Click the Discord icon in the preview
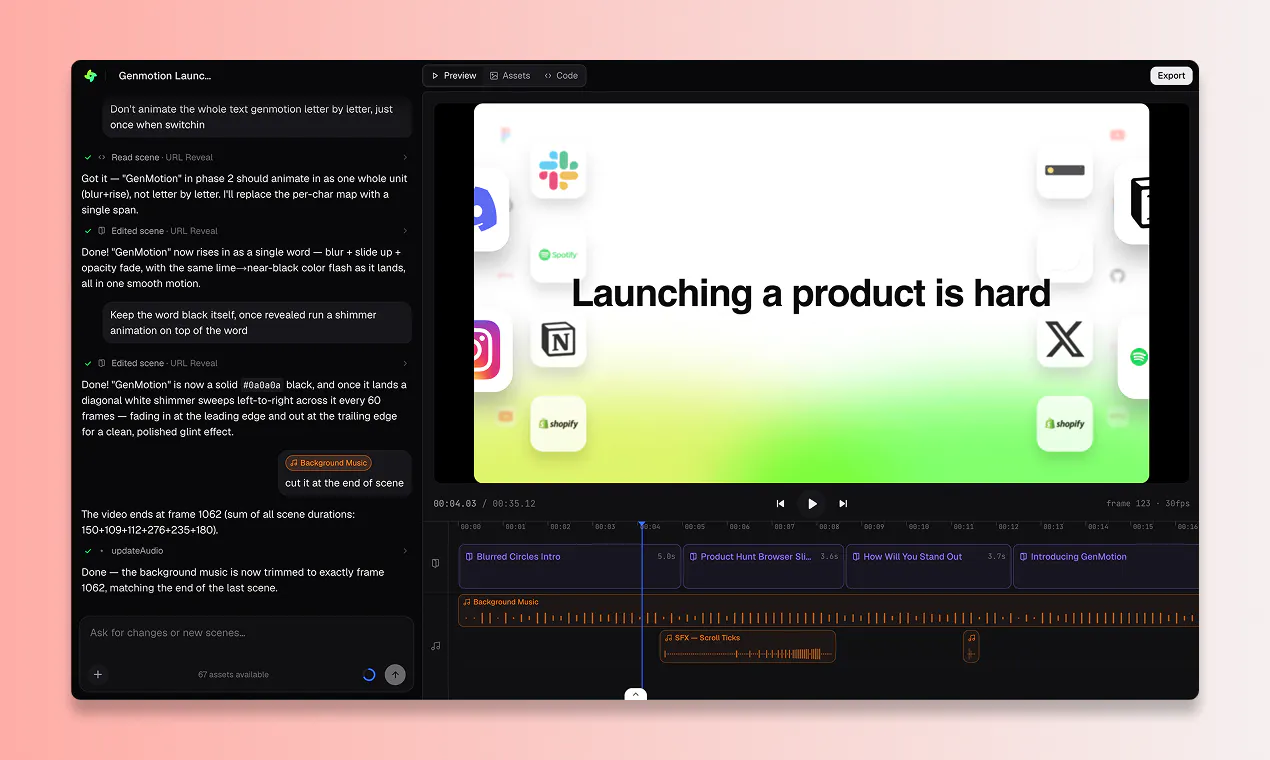This screenshot has height=760, width=1270. [487, 209]
